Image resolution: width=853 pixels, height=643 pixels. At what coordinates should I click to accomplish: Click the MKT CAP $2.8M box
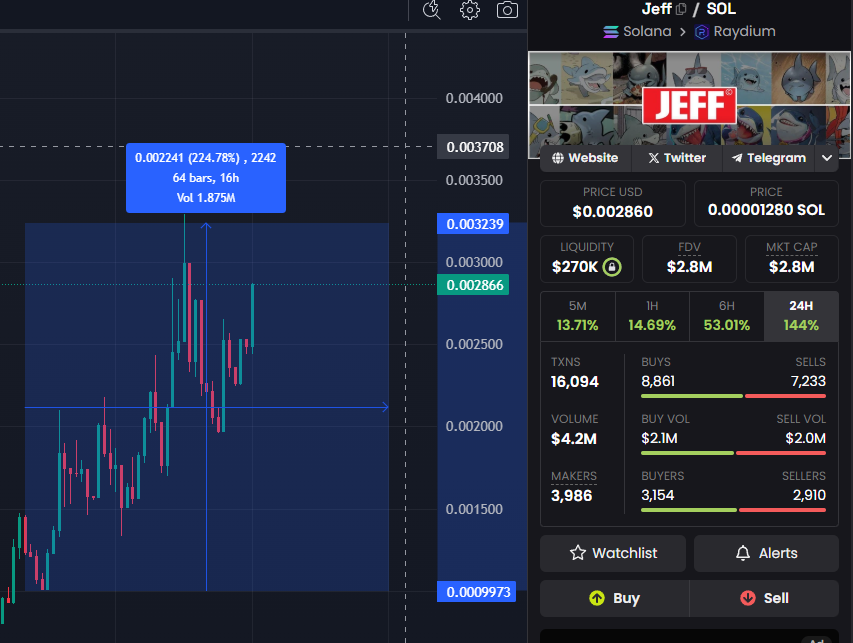pos(792,259)
